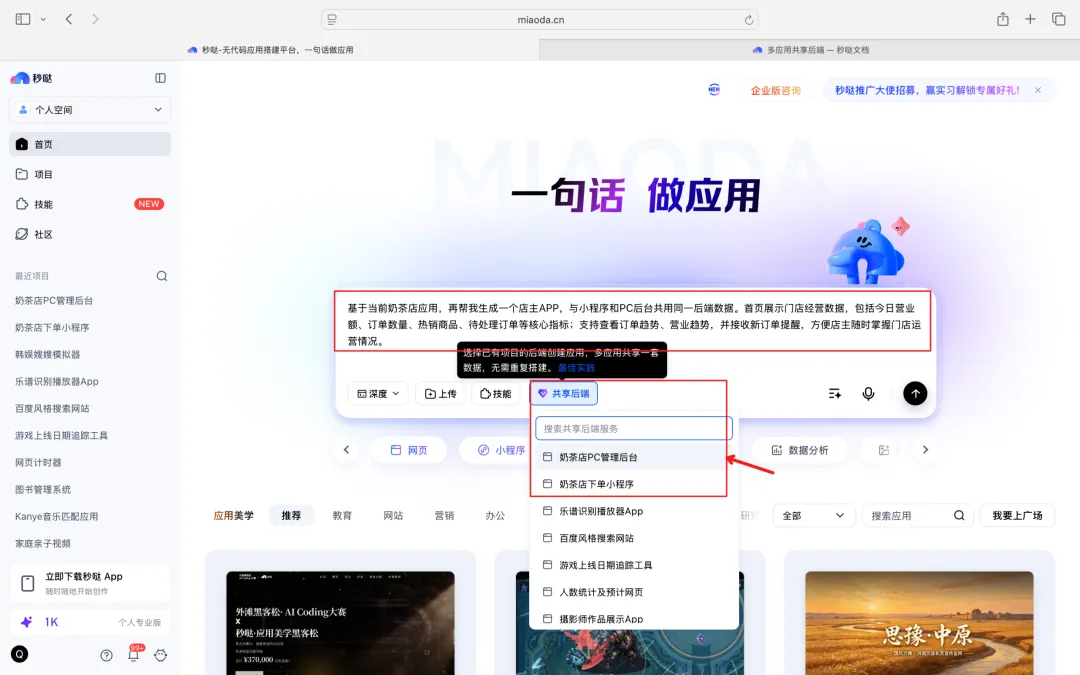The image size is (1080, 675).
Task: Select 摄影师作品展示App in backend dropdown
Action: point(634,619)
